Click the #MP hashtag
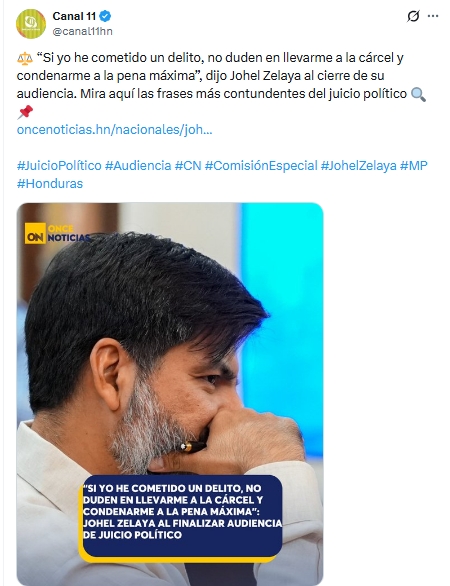 413,166
